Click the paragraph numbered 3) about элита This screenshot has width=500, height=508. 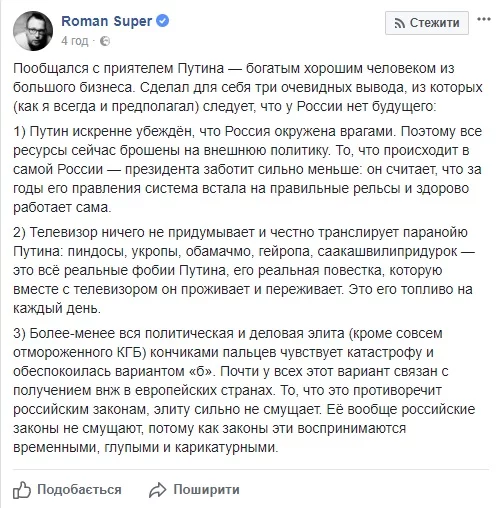(x=244, y=390)
